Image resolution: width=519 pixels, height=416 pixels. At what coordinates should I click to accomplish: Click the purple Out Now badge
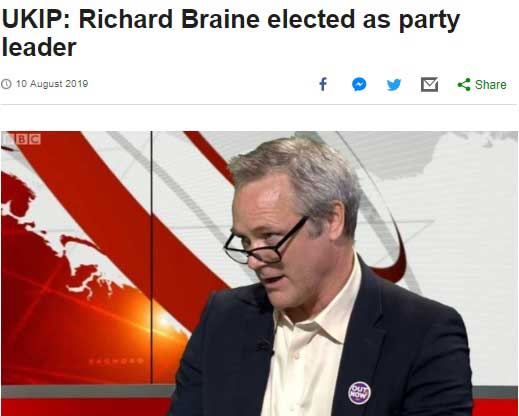359,393
